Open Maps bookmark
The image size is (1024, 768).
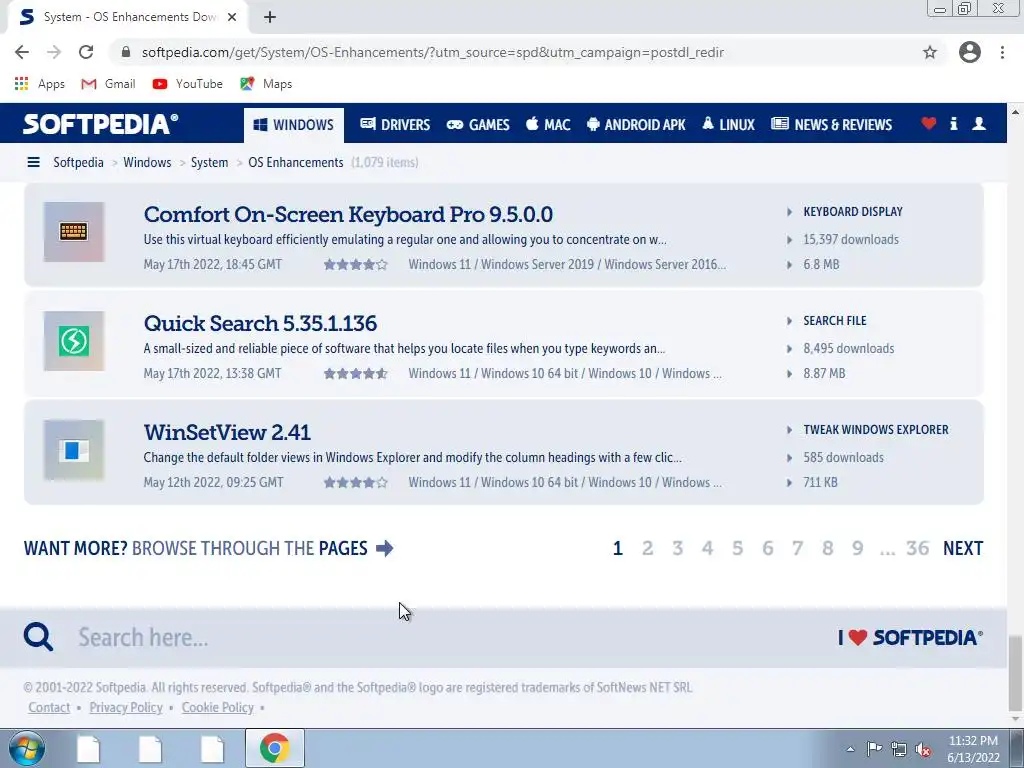click(266, 84)
